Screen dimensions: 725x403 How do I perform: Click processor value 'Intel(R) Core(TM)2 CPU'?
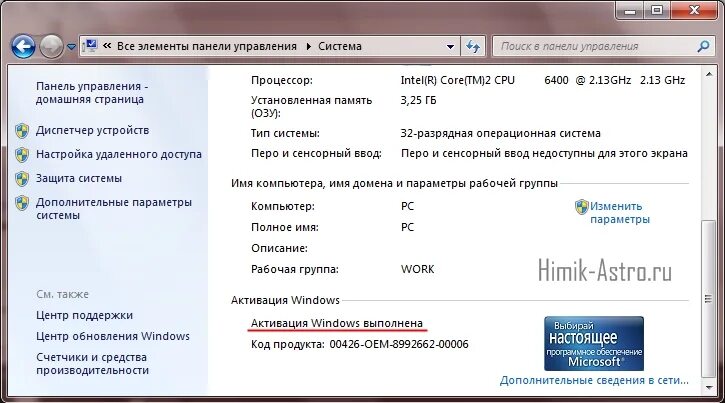click(x=457, y=80)
